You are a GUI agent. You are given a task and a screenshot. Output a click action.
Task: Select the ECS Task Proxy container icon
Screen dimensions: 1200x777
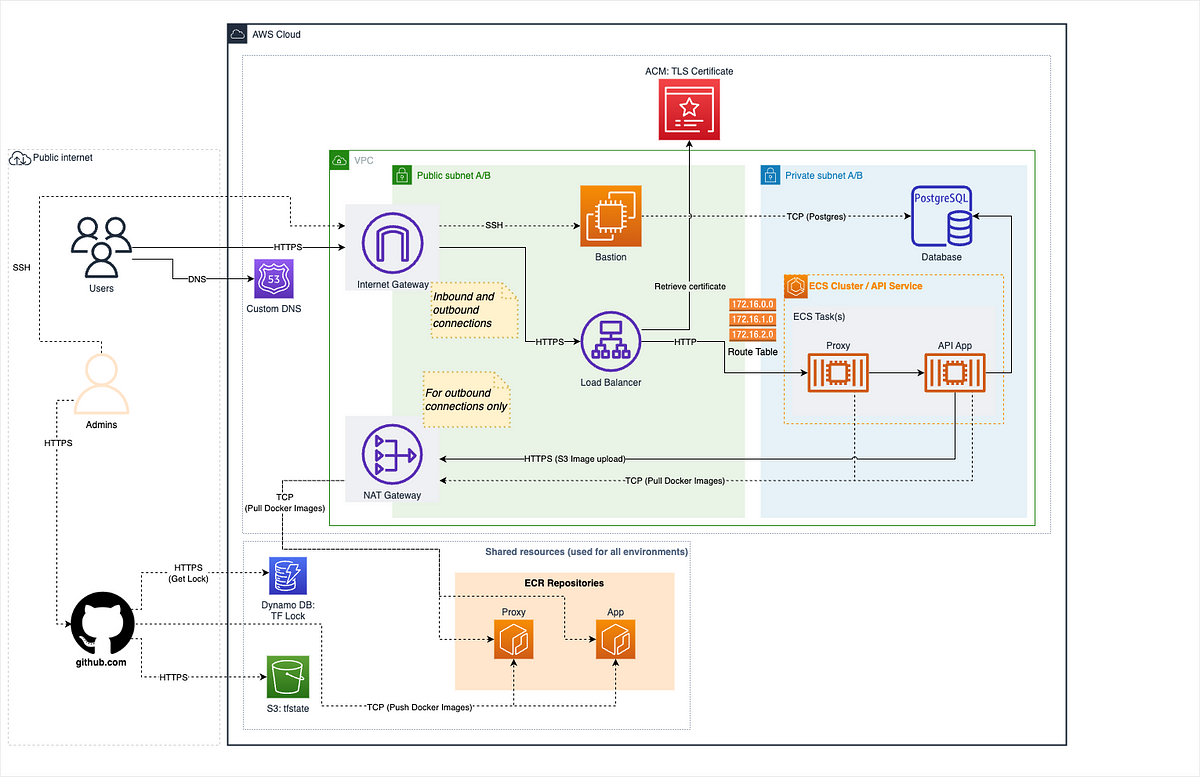(x=838, y=374)
